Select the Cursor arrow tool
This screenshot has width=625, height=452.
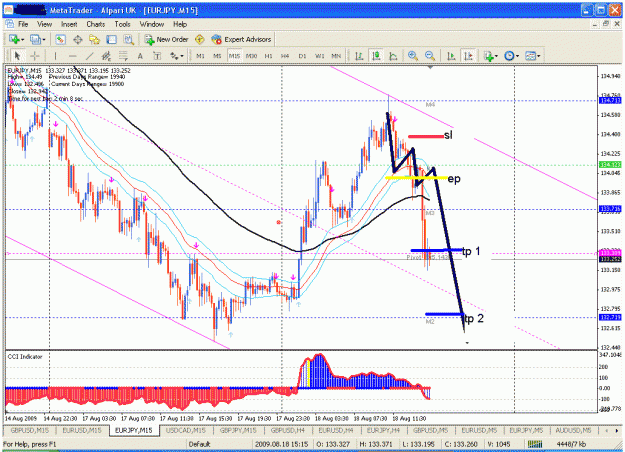click(17, 56)
